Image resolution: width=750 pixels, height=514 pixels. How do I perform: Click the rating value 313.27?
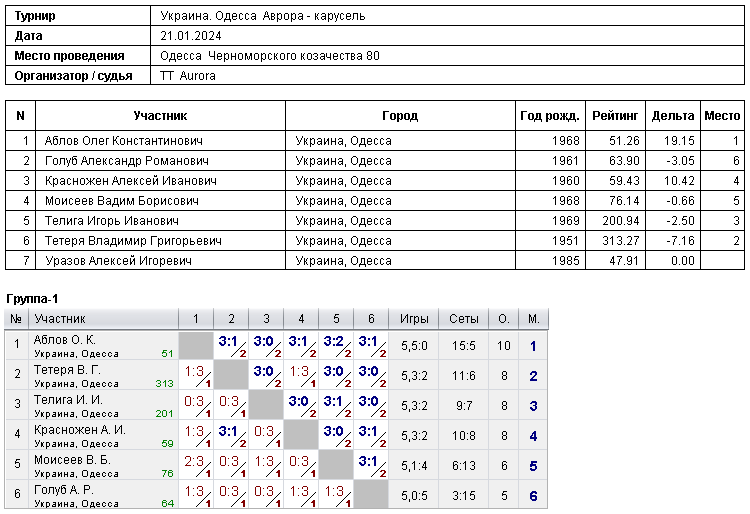tap(620, 241)
